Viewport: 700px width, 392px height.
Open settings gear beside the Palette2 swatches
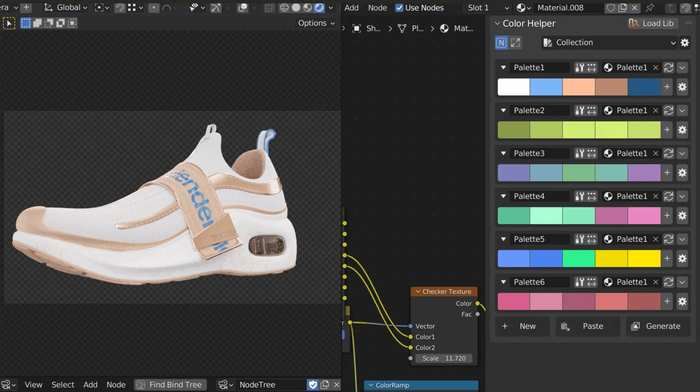(682, 130)
